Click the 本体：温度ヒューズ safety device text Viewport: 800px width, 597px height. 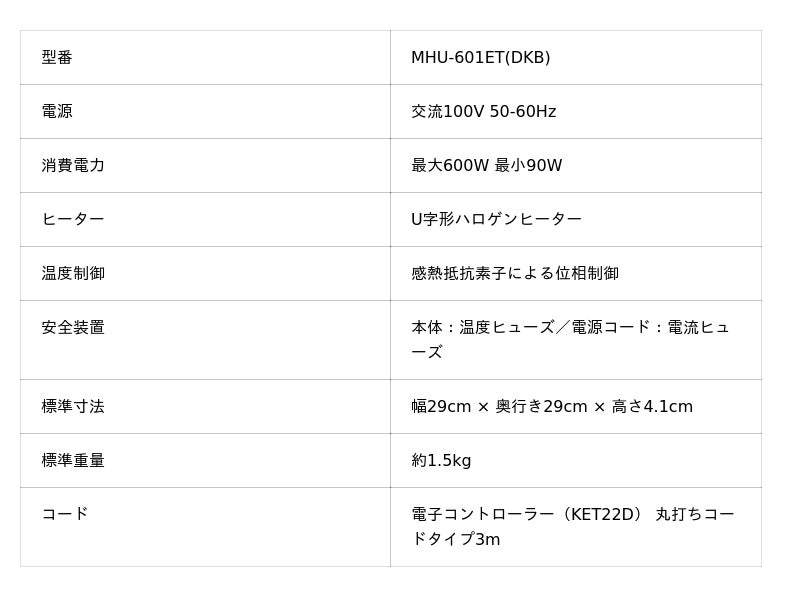[x=482, y=328]
